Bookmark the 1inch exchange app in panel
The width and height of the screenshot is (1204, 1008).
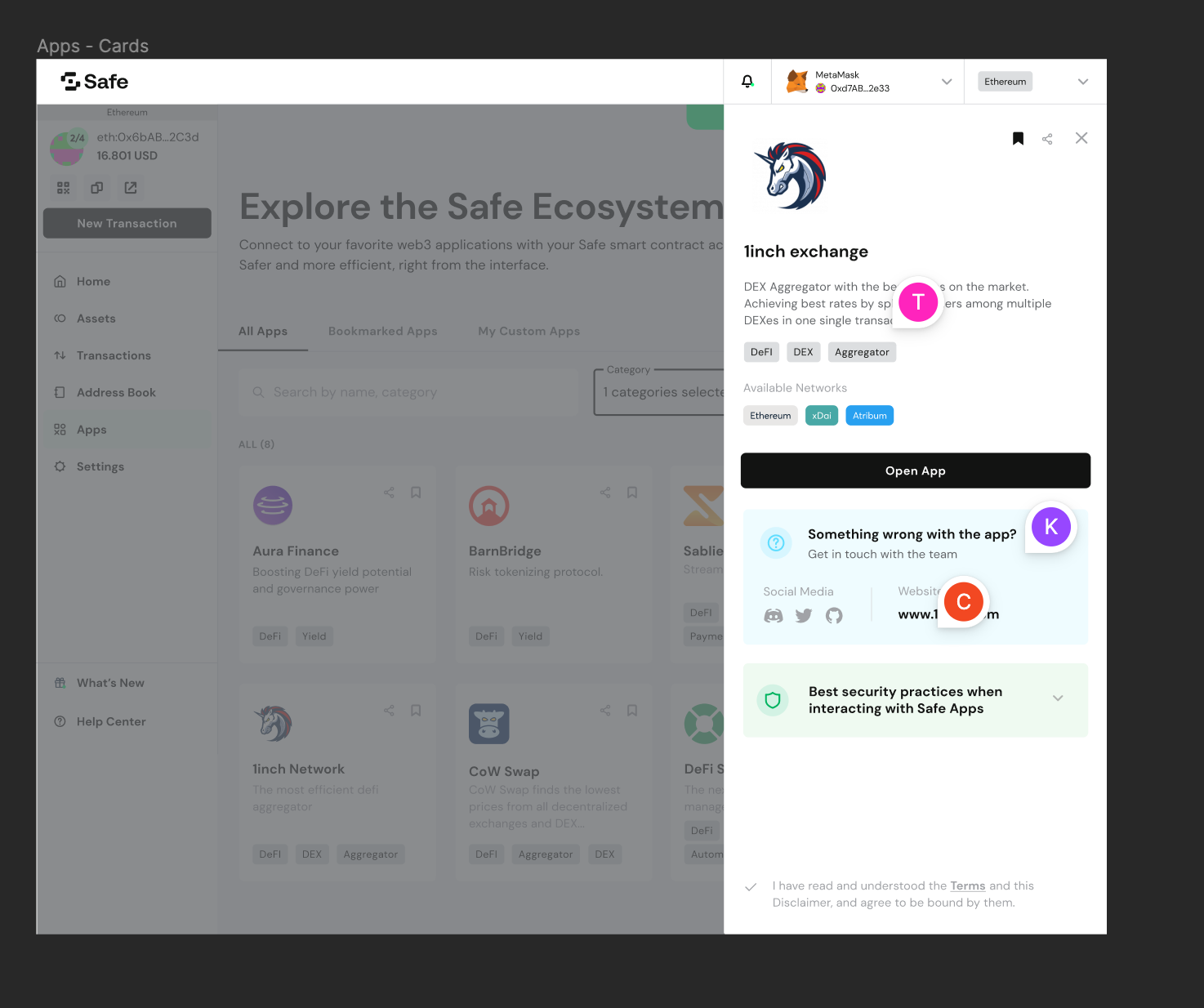1018,139
